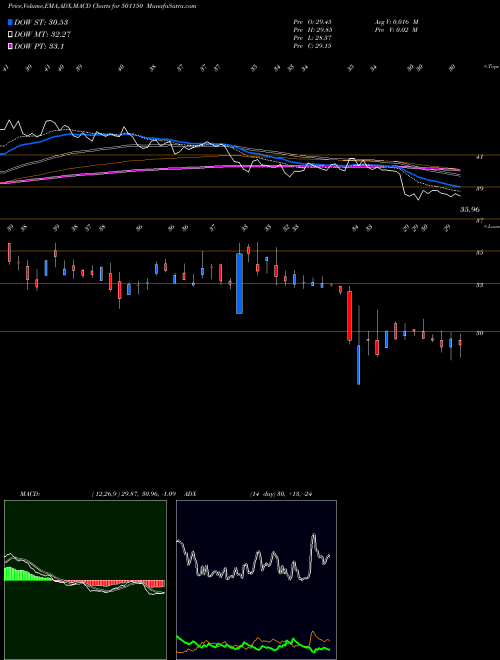Select the 'DOW ST: 30.53' legend label
500x660 pixels.
(x=41, y=22)
